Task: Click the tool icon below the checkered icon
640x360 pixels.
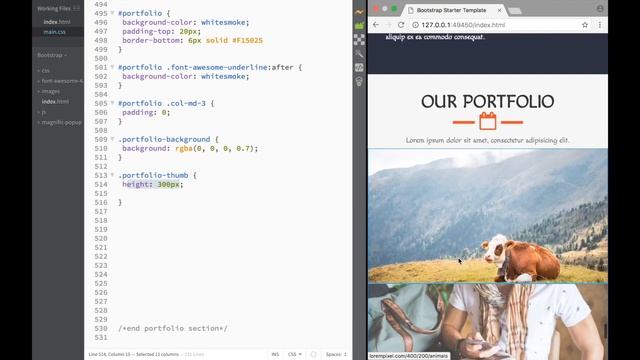Action: (359, 53)
